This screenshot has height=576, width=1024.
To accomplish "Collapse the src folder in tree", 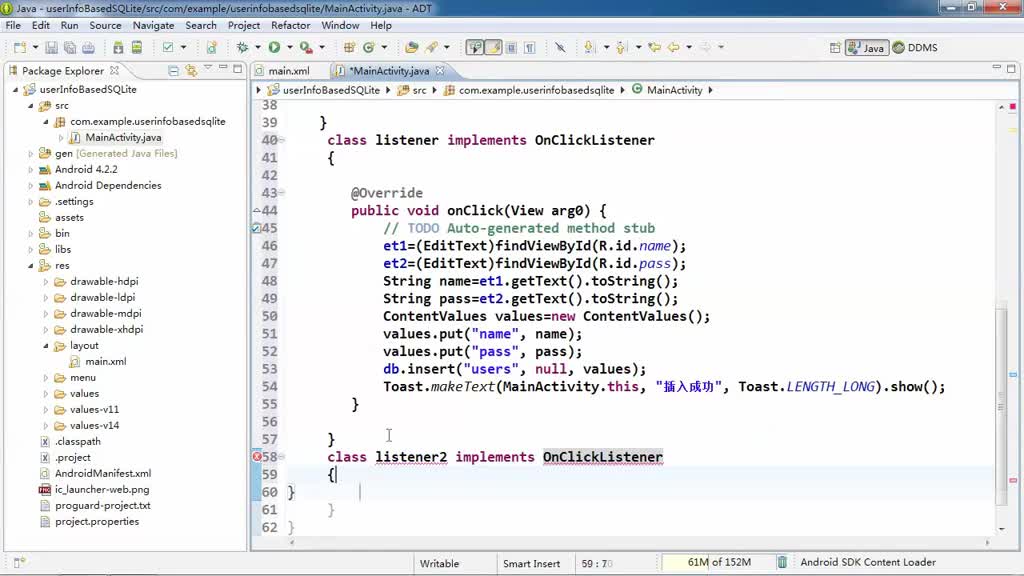I will coord(31,105).
